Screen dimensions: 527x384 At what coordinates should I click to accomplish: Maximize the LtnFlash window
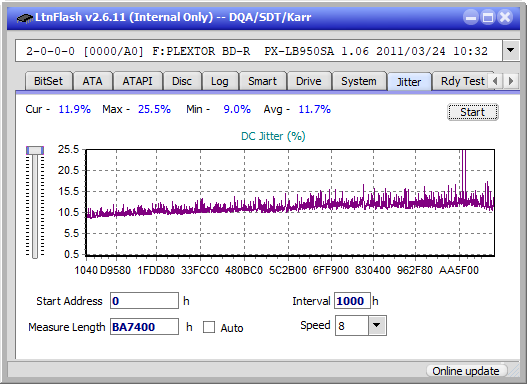point(488,17)
